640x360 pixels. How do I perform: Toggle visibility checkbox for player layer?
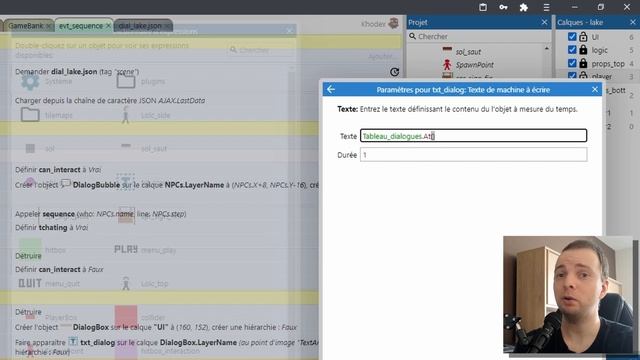(x=572, y=76)
